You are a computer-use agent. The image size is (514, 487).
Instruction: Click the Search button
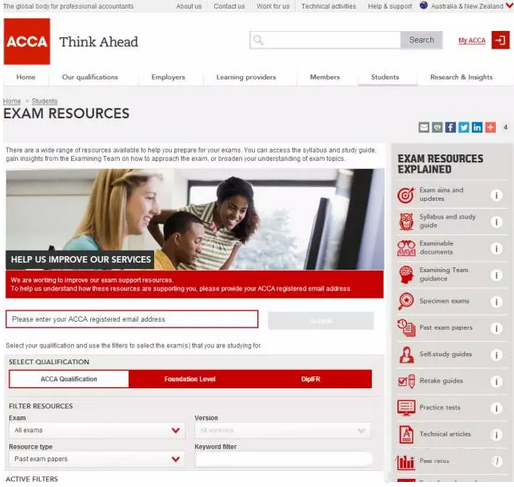[x=422, y=40]
